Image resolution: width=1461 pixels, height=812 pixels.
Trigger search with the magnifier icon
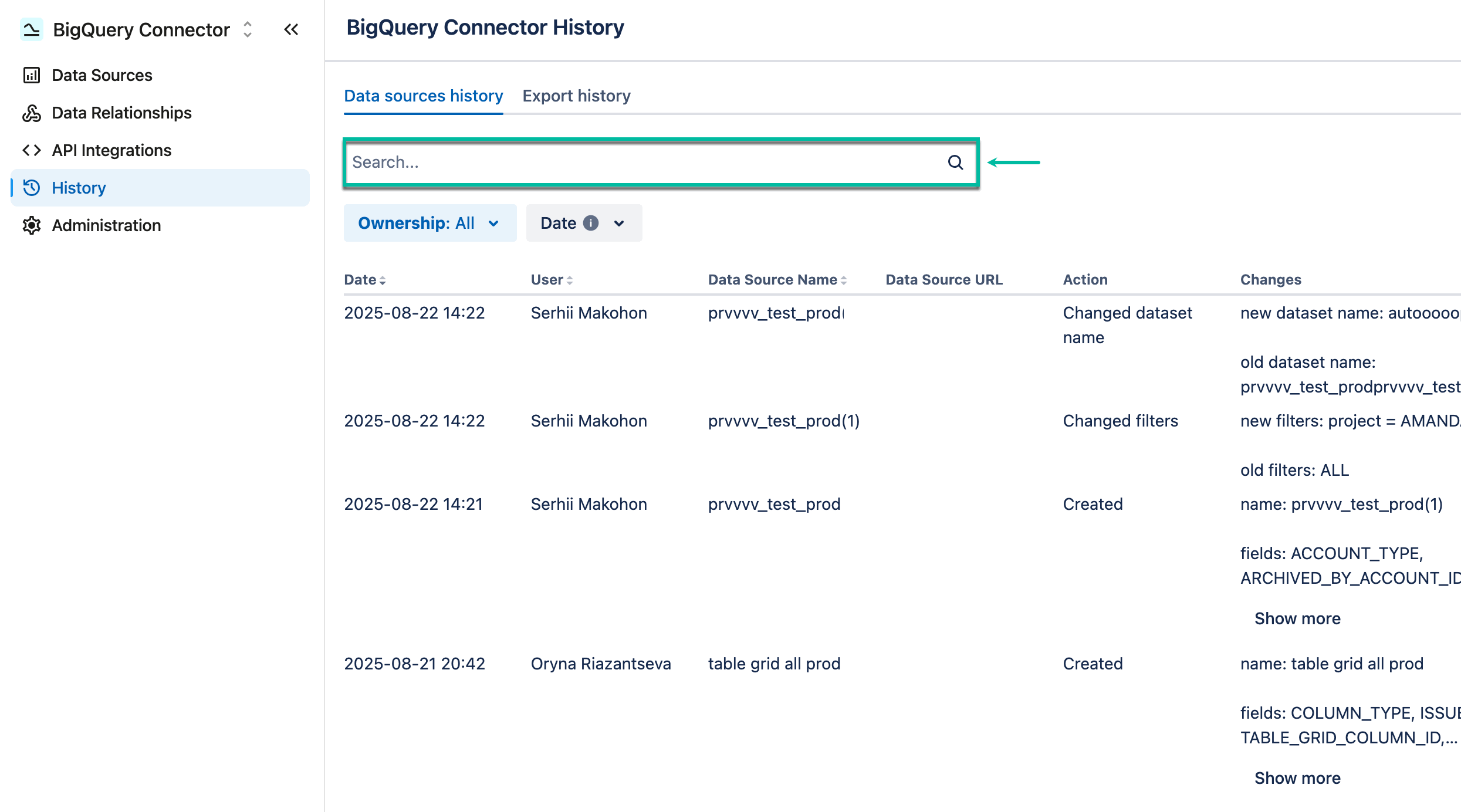pos(954,163)
